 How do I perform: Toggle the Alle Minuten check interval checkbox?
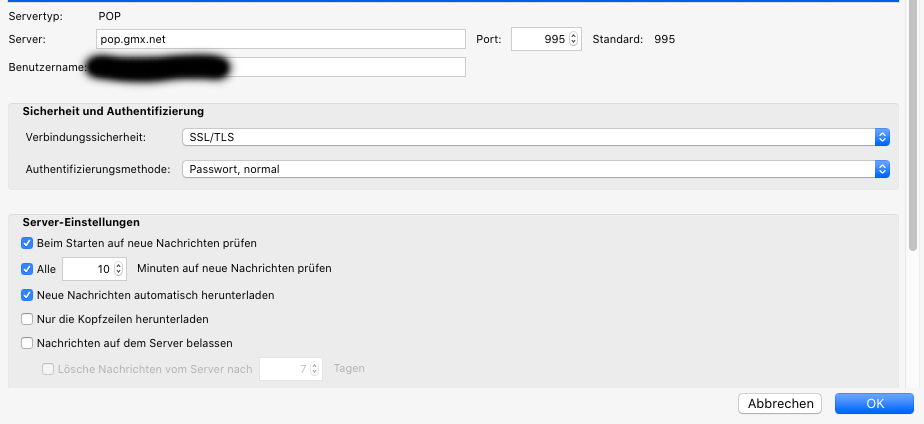pos(27,268)
